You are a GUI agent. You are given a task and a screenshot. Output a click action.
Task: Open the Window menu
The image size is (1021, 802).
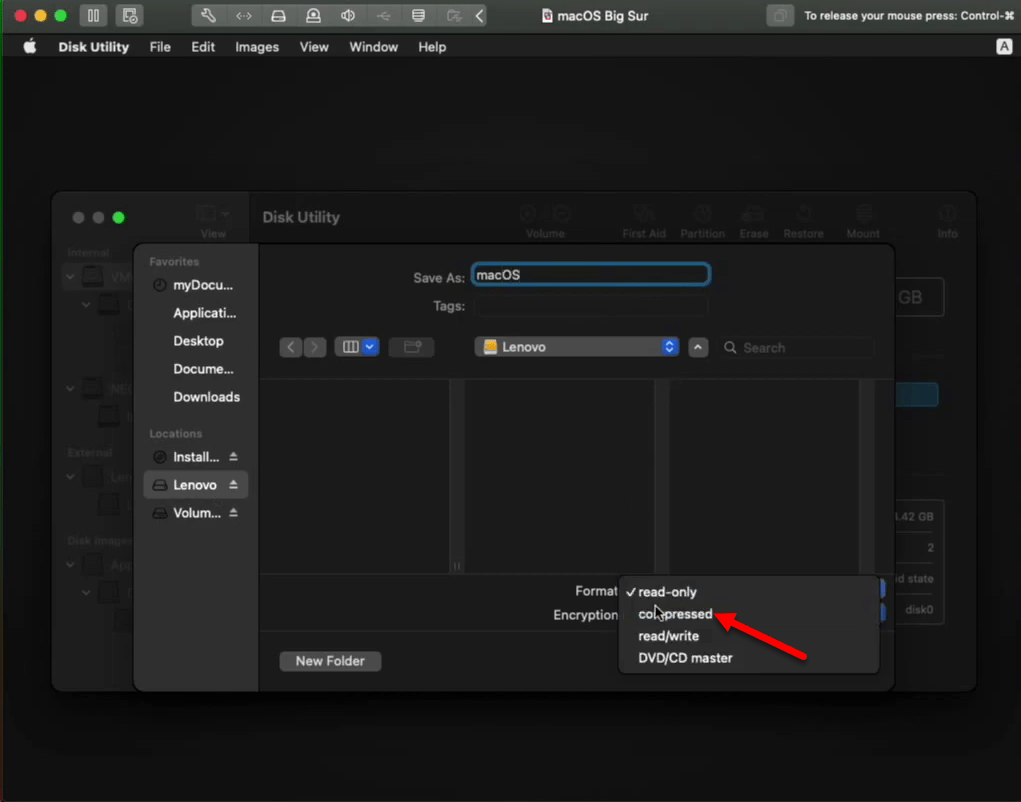pyautogui.click(x=374, y=47)
